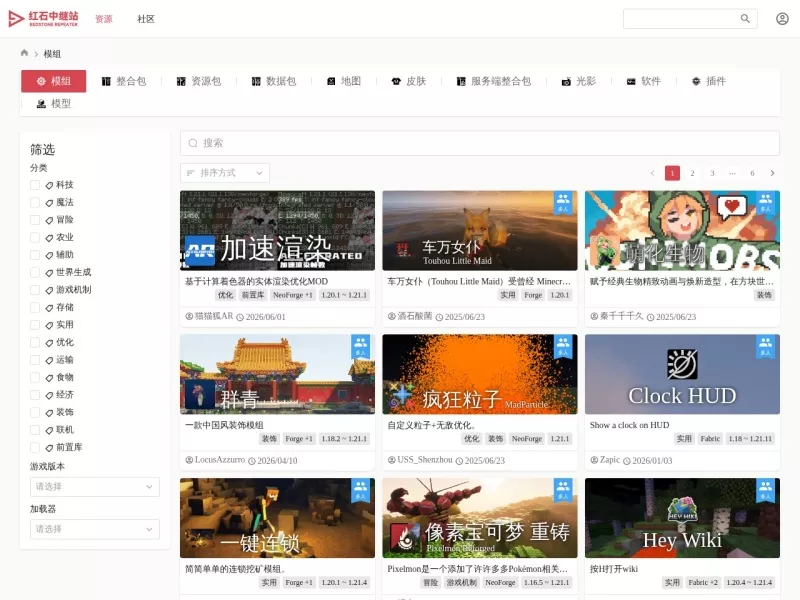Click the Fabric tag on Clock HUD card
The image size is (800, 600).
coord(710,439)
